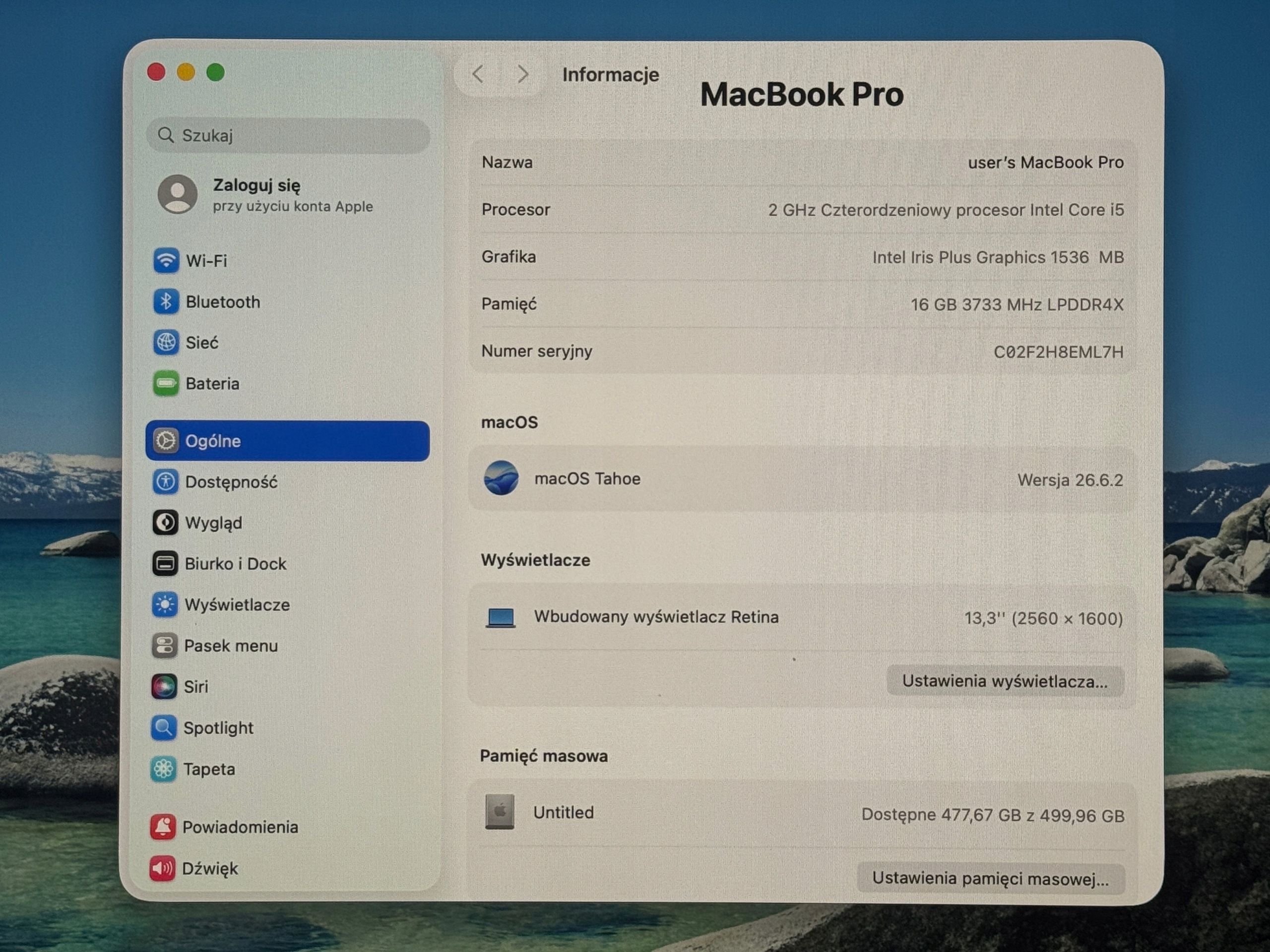Click the "Wyświetlacze" section heading in the main pane
The width and height of the screenshot is (1270, 952).
tap(535, 560)
